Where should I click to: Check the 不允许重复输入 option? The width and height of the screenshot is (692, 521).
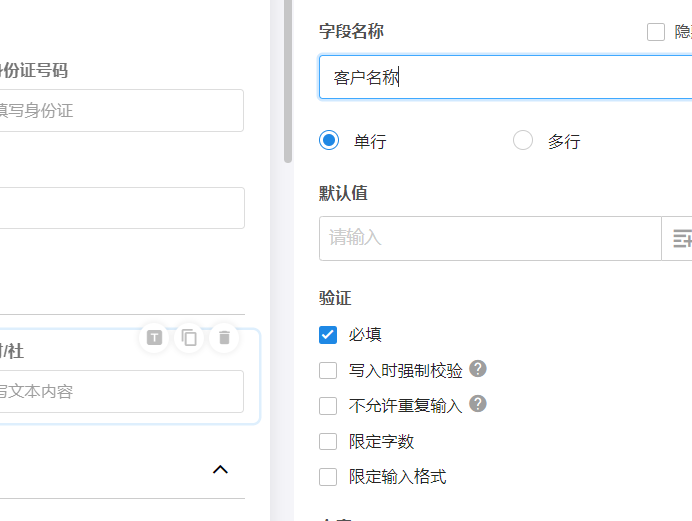point(328,406)
